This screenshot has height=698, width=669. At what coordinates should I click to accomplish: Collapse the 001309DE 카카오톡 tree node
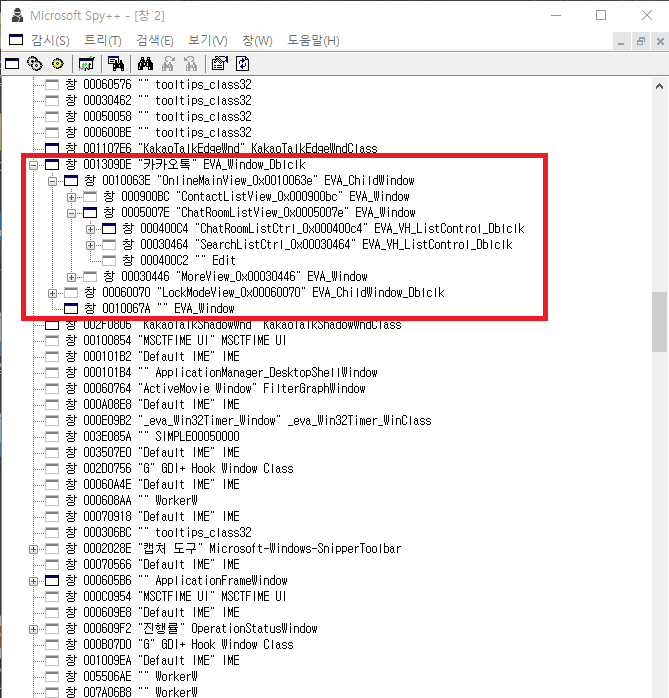pyautogui.click(x=33, y=165)
